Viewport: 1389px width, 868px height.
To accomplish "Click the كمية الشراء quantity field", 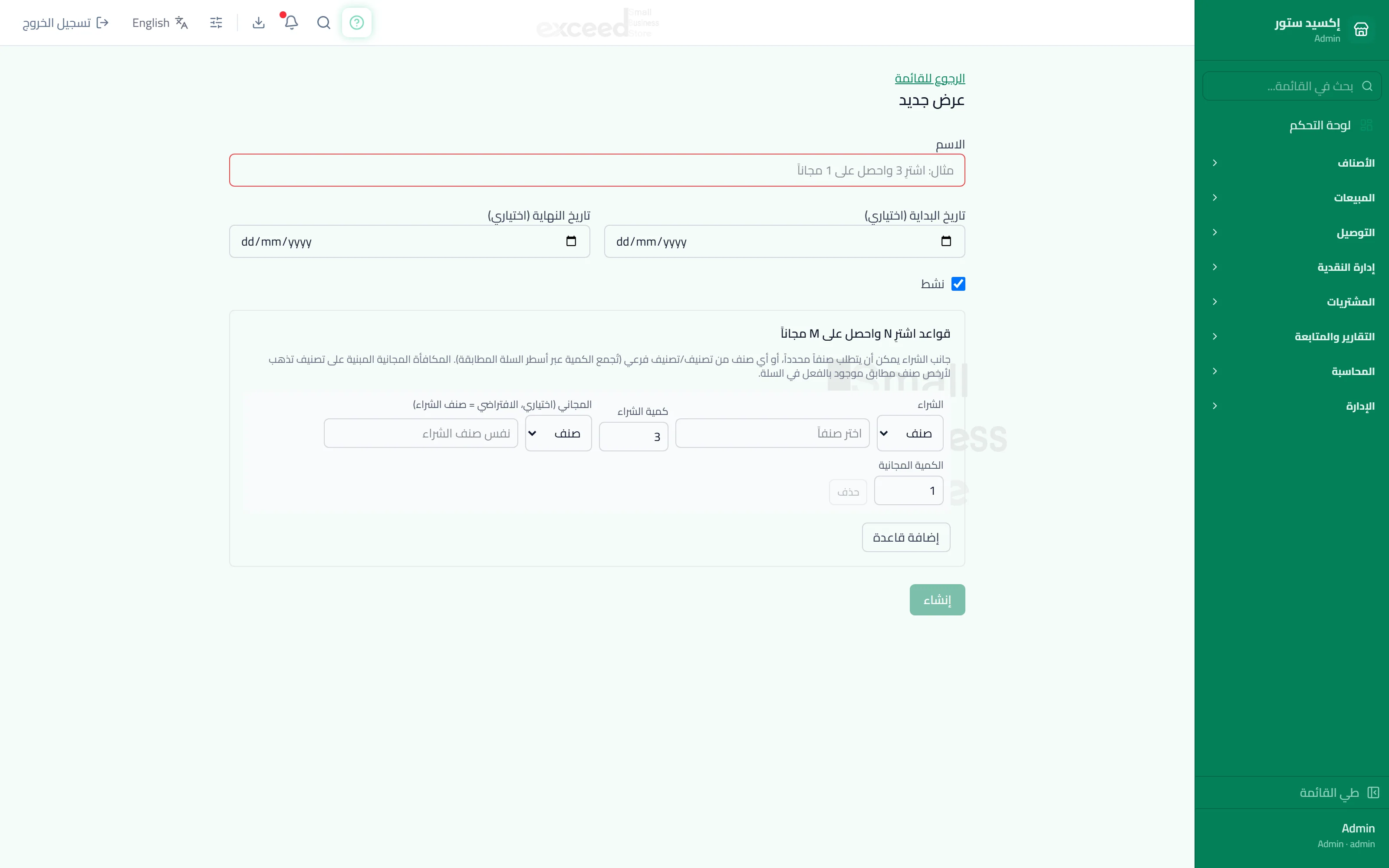I will (634, 437).
